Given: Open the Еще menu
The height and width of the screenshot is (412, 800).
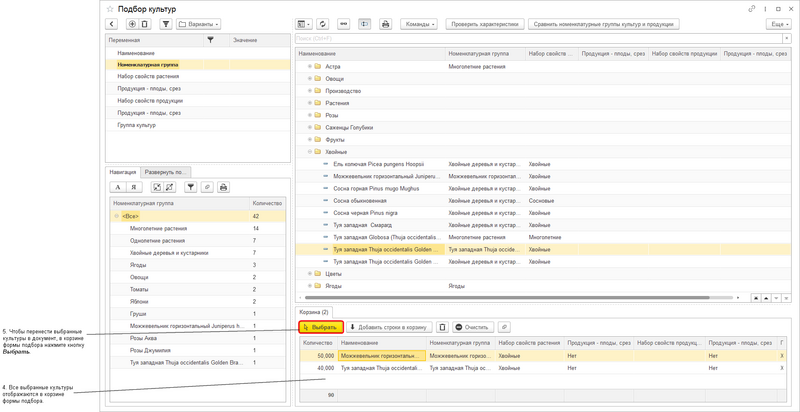Looking at the screenshot, I should coord(779,24).
